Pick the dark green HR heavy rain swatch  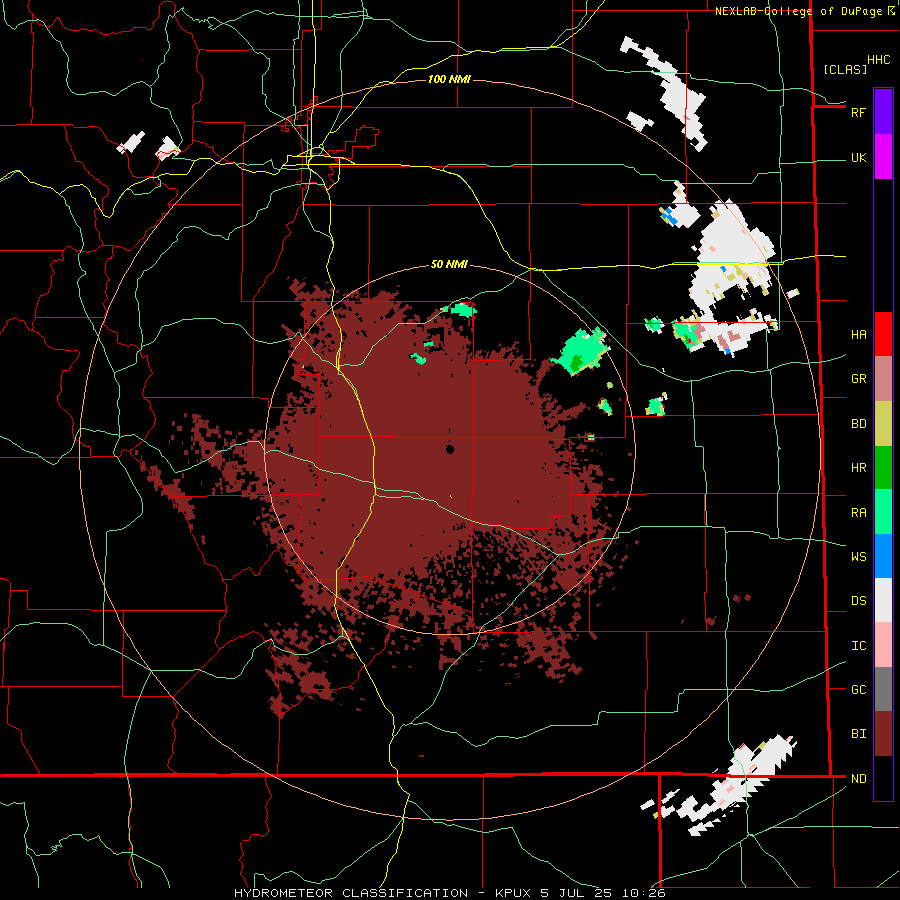883,468
